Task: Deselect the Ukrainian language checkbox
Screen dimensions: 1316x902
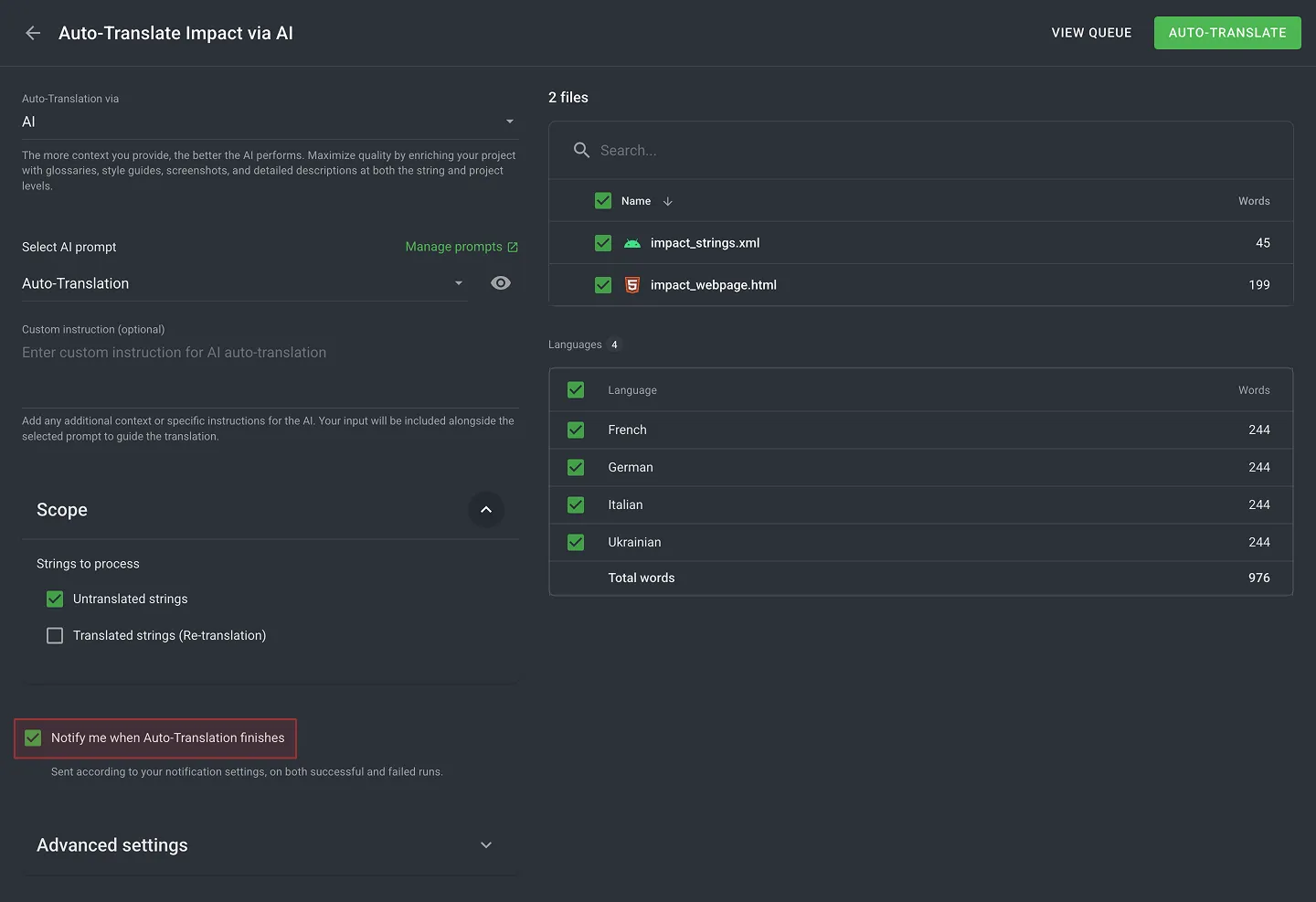Action: coord(576,542)
